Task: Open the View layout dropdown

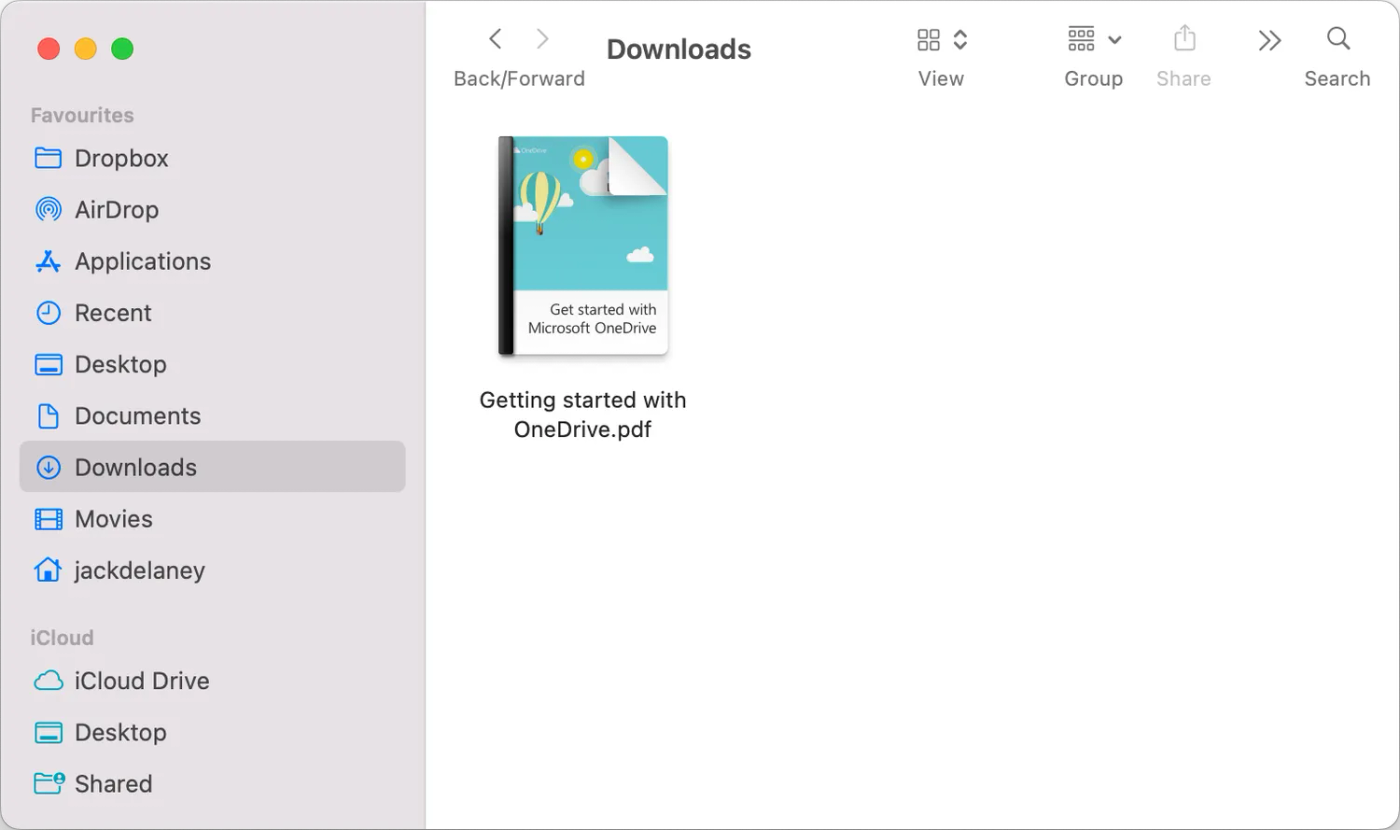Action: click(x=938, y=39)
